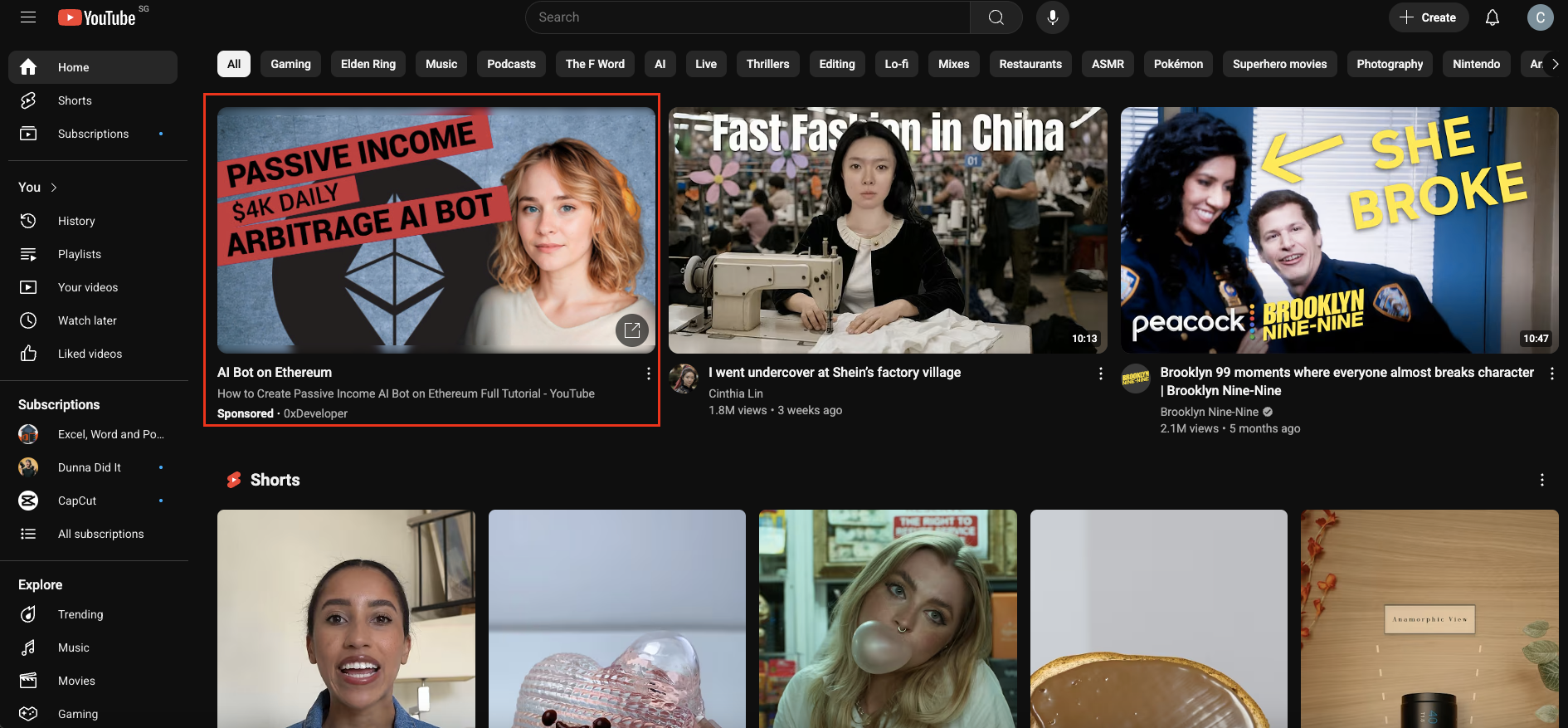Open the hamburger guide menu
The image size is (1568, 728).
click(x=28, y=17)
